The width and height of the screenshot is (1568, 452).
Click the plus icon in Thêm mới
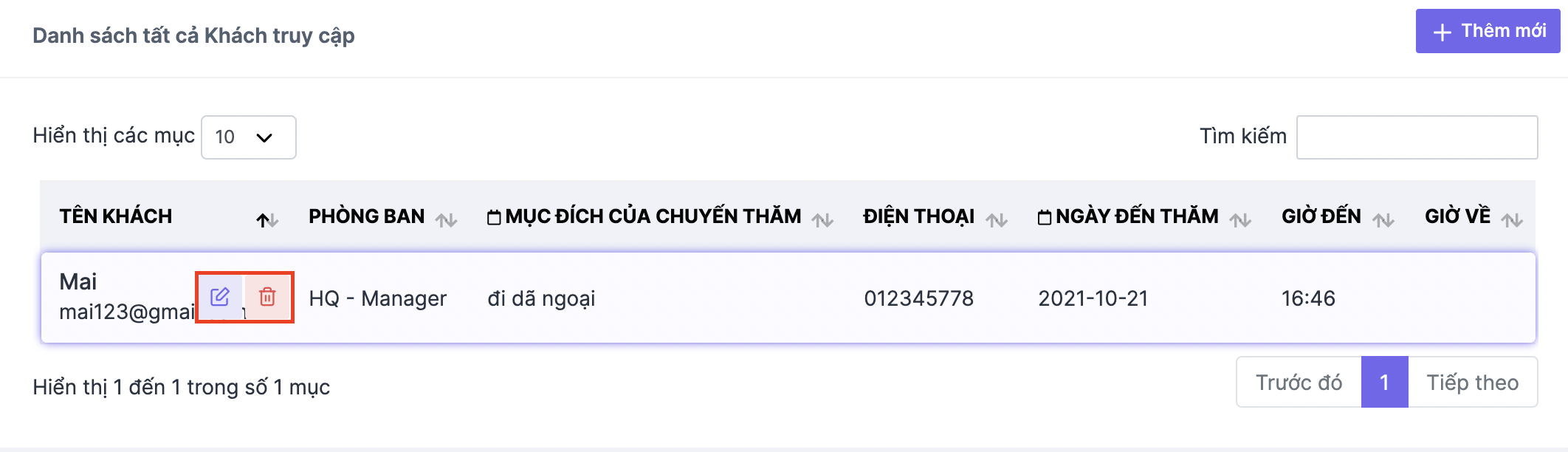click(x=1442, y=32)
